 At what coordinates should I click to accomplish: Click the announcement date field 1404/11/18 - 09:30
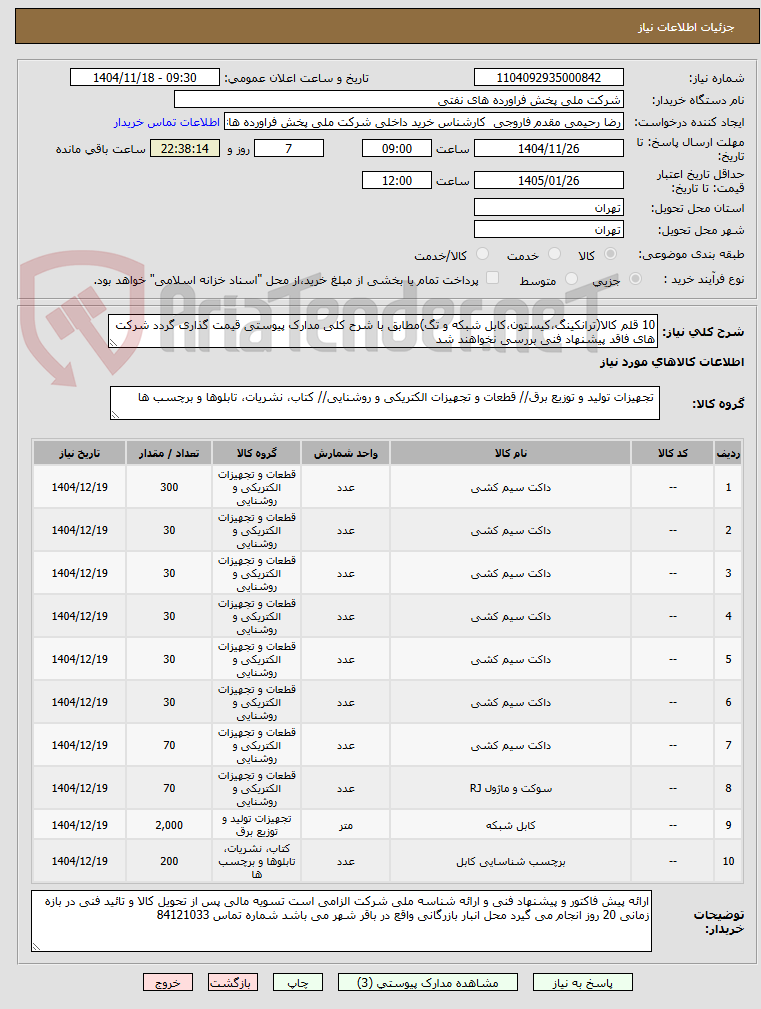pos(145,78)
